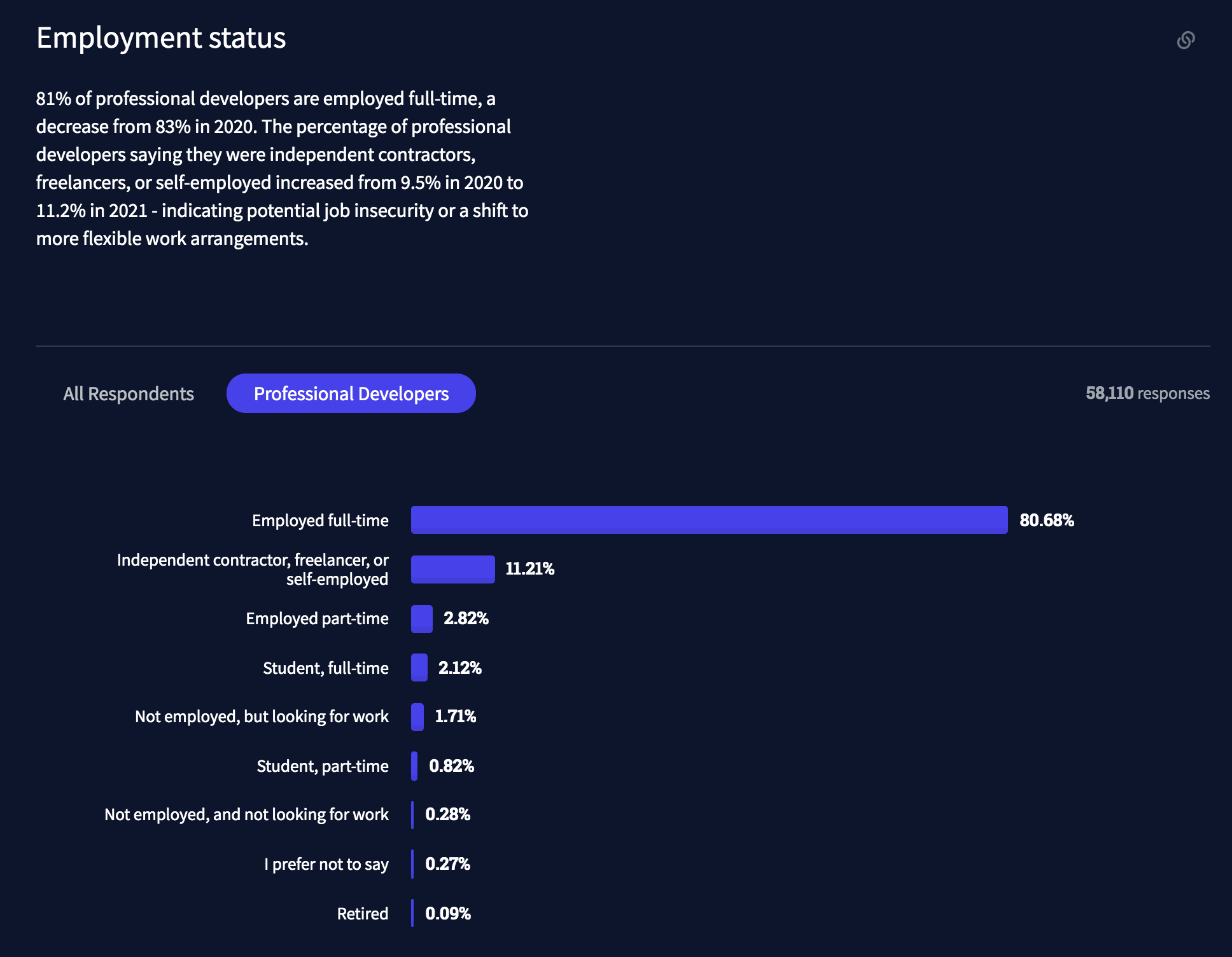Click the 11.21% value label
Viewport: 1232px width, 957px height.
[x=529, y=569]
